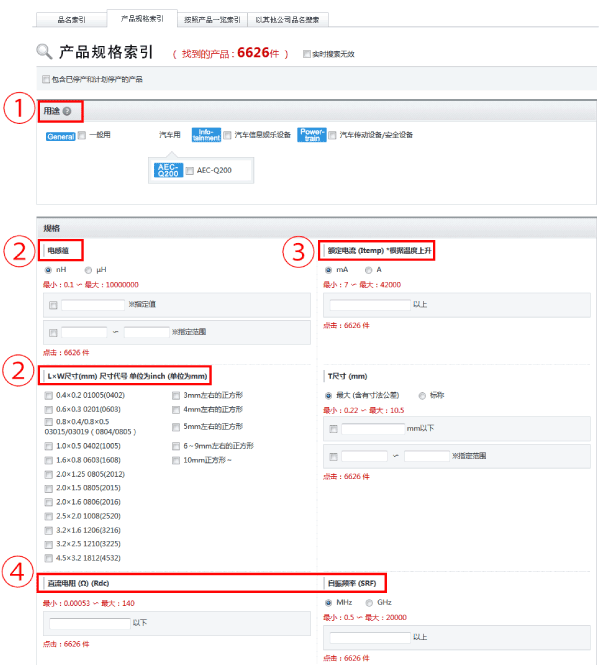Screen dimensions: 600x665
Task: Enable the 实时搜索无效 checkbox
Action: click(x=306, y=54)
